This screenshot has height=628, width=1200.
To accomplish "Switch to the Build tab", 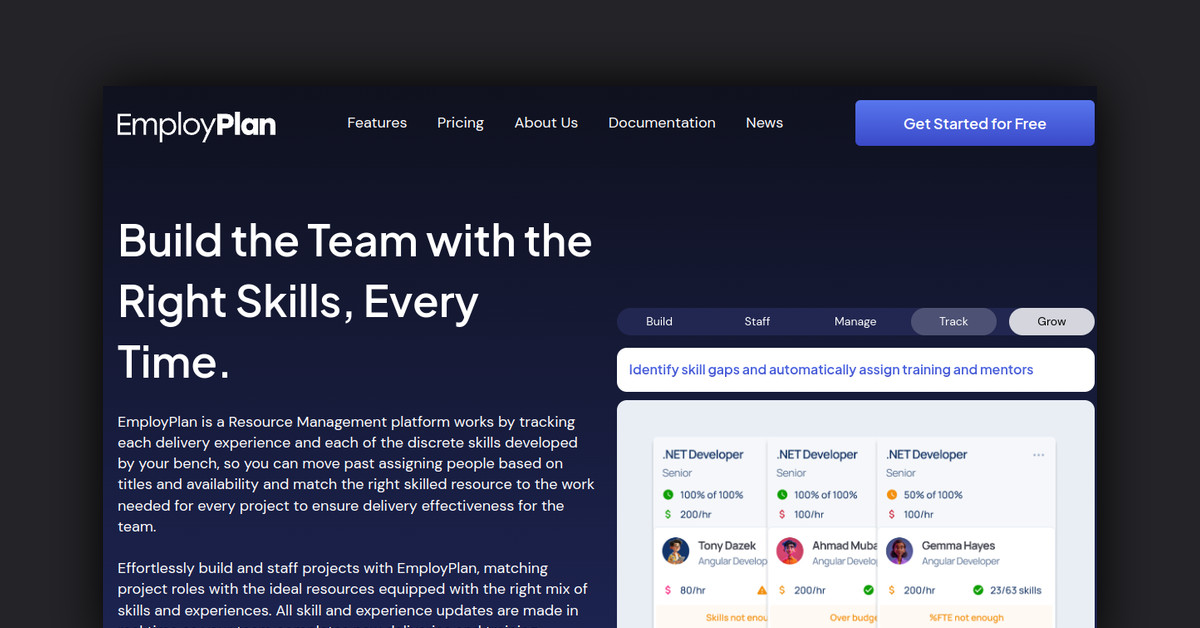I will [659, 321].
